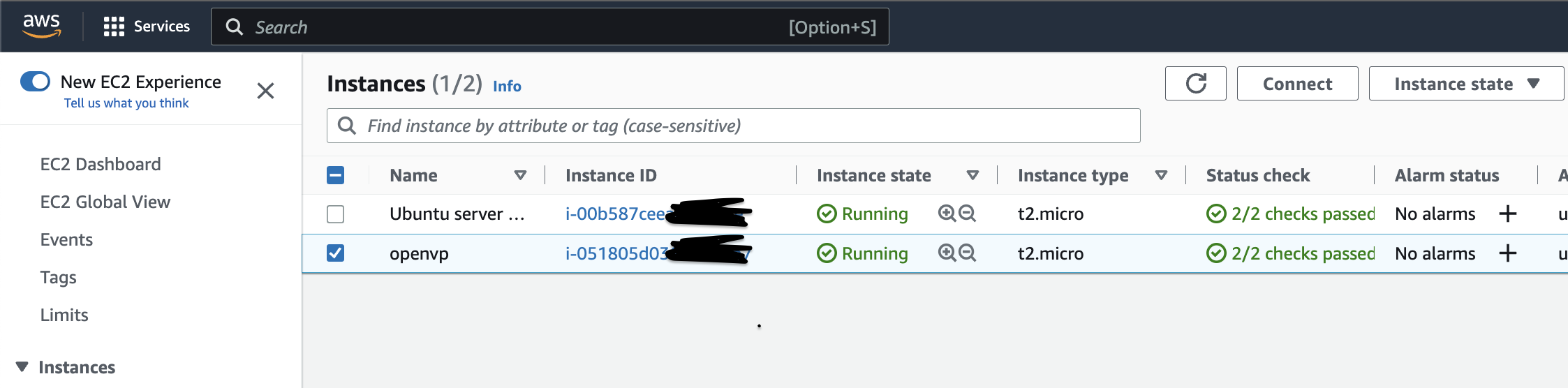The image size is (1568, 388).
Task: Toggle the New EC2 Experience switch
Action: click(36, 82)
